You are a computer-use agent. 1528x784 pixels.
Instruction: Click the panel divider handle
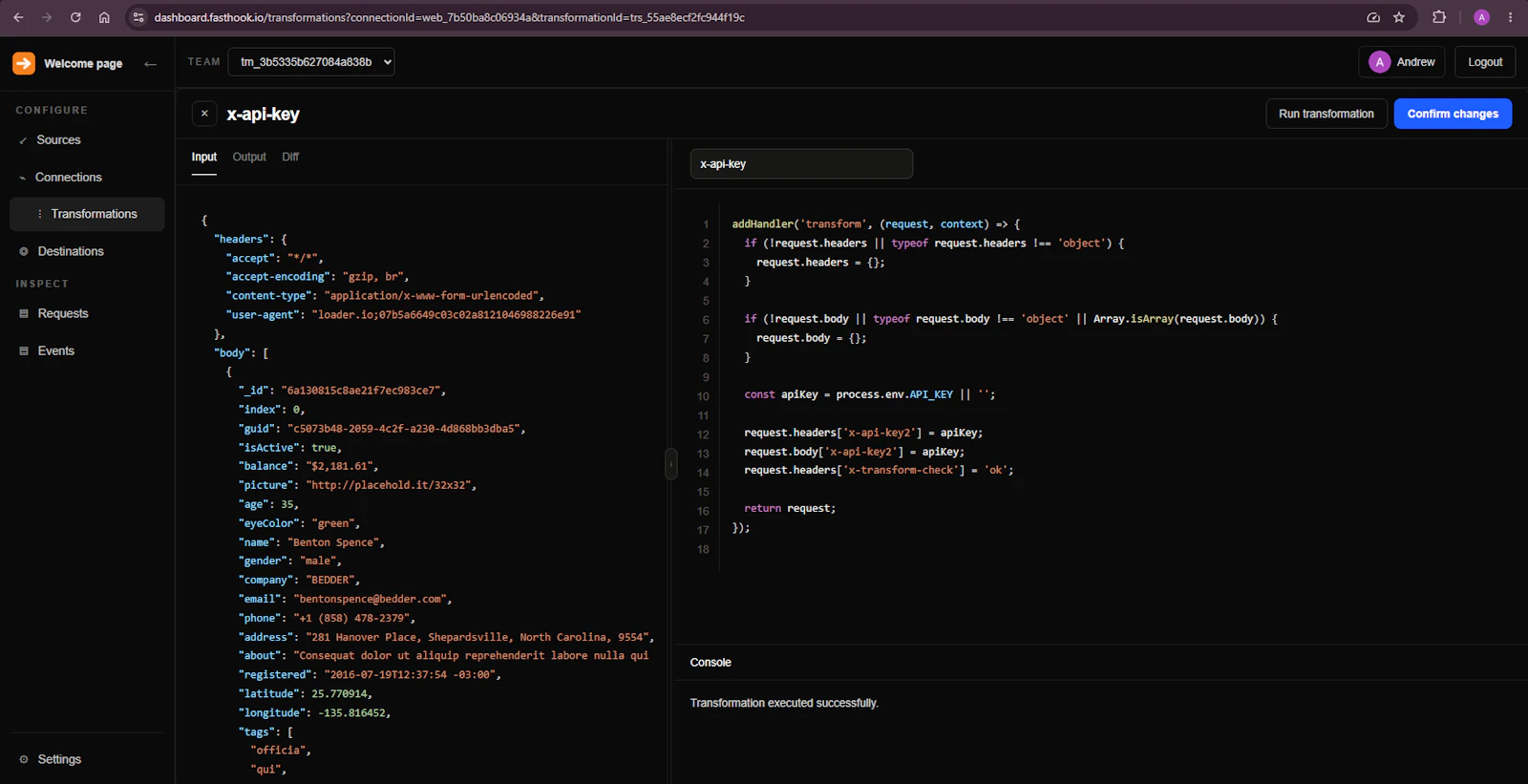pos(670,464)
